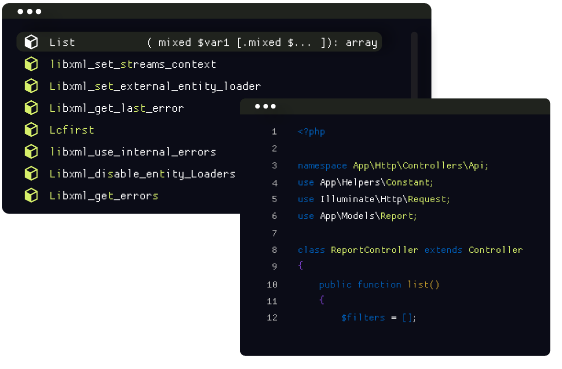Click cube icon beside Libxml_set_external_entity_loader
This screenshot has height=369, width=562.
click(x=32, y=86)
